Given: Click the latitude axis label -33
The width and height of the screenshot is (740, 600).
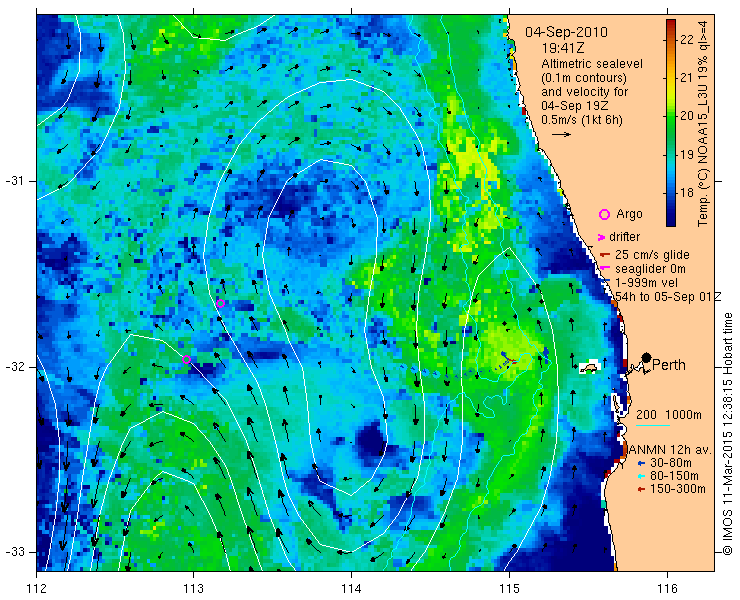Looking at the screenshot, I should (15, 552).
